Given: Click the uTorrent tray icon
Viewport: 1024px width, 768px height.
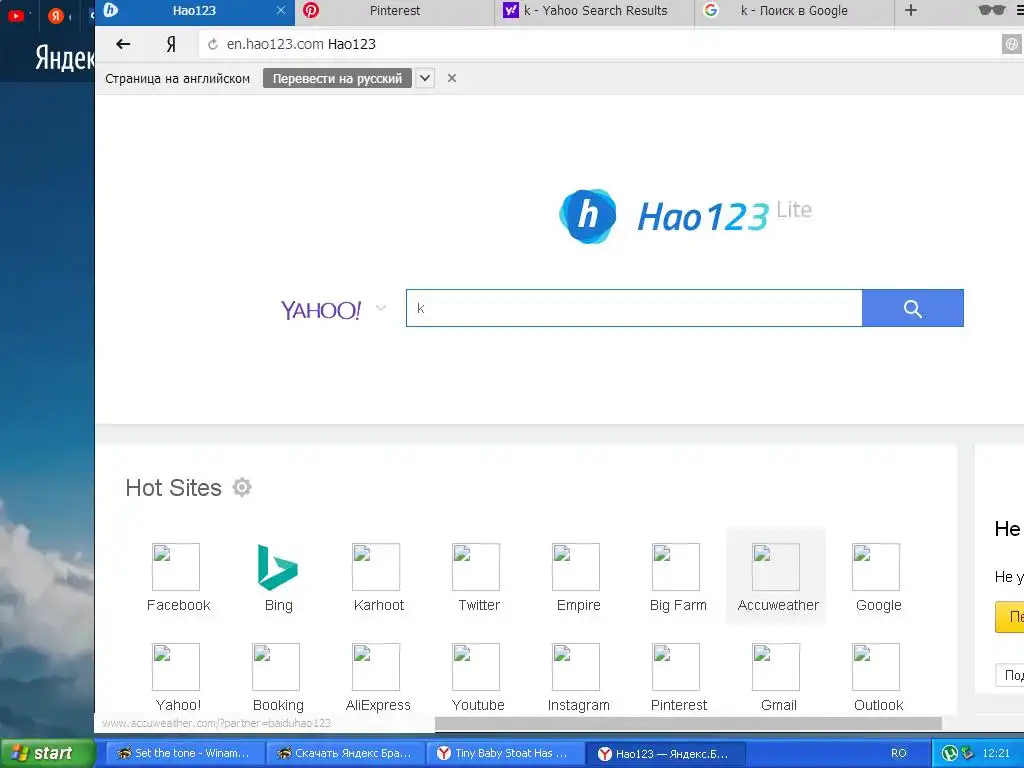Looking at the screenshot, I should point(949,753).
